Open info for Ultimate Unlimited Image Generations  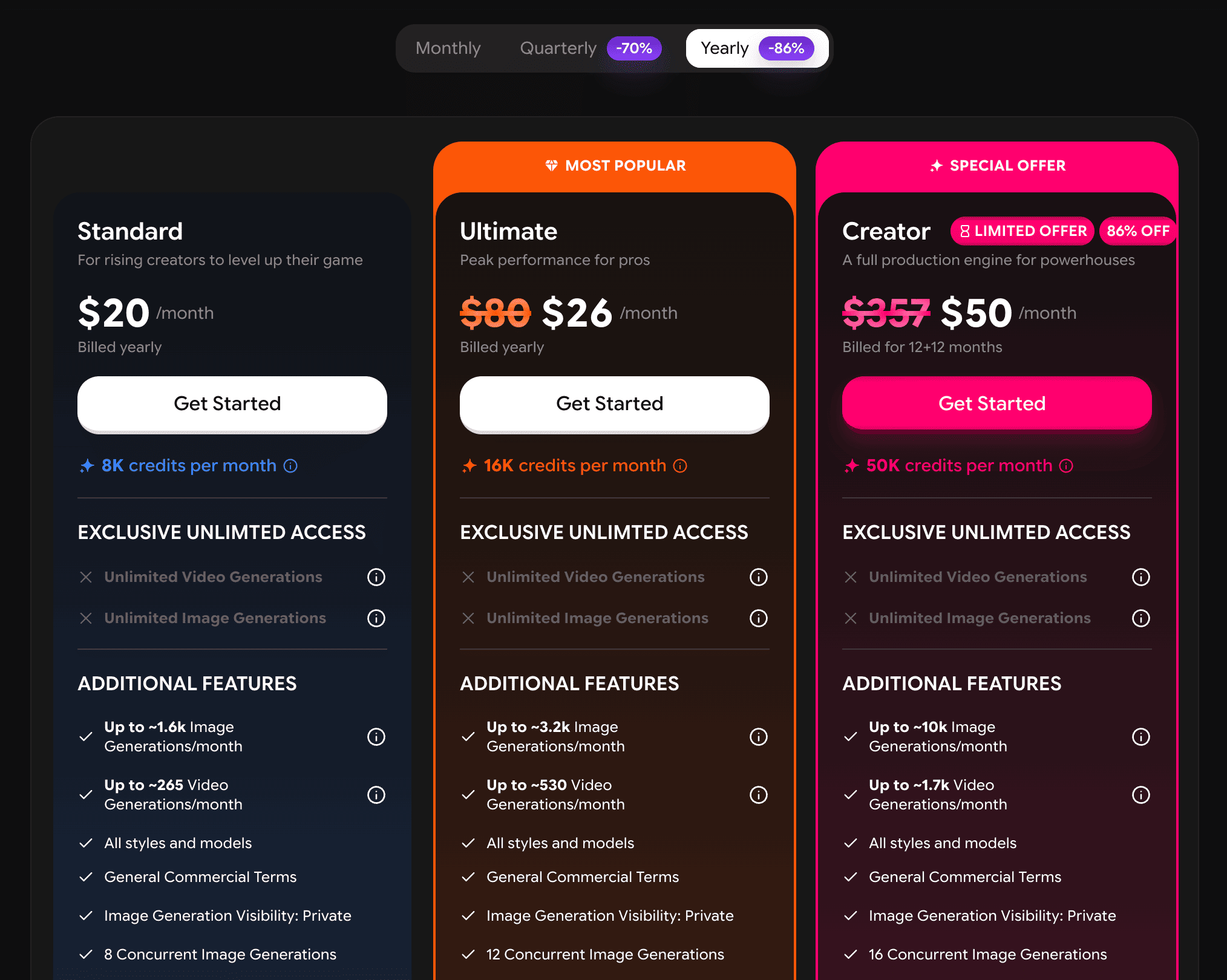pyautogui.click(x=758, y=618)
